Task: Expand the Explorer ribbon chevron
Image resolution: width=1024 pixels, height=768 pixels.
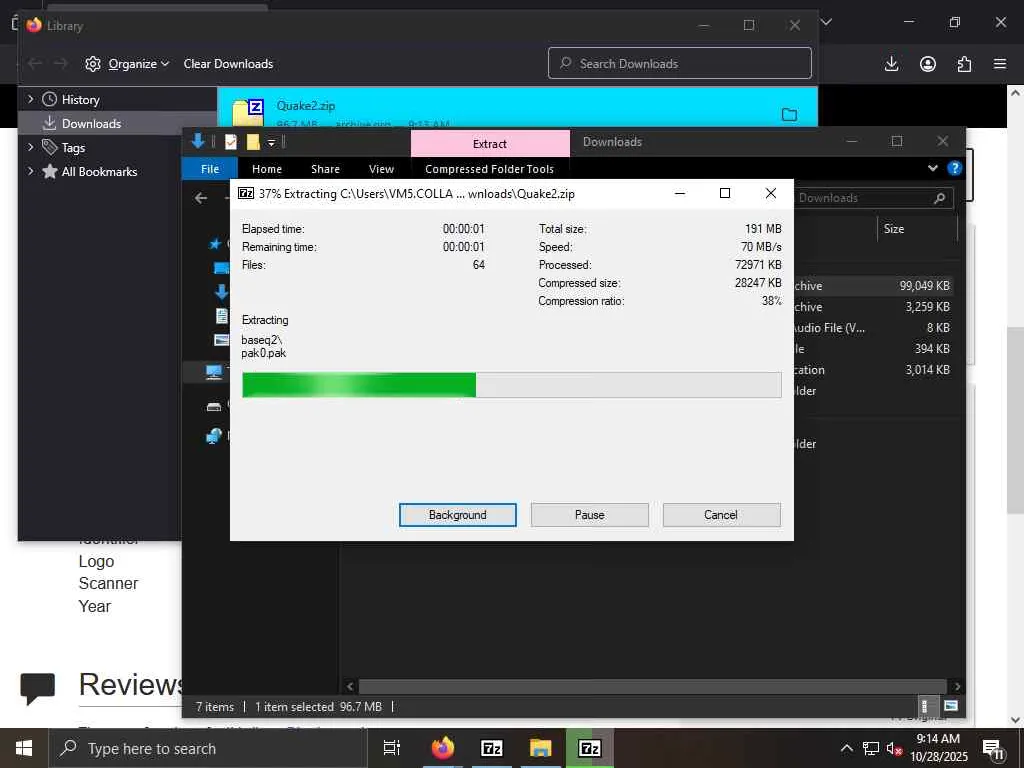Action: point(933,168)
